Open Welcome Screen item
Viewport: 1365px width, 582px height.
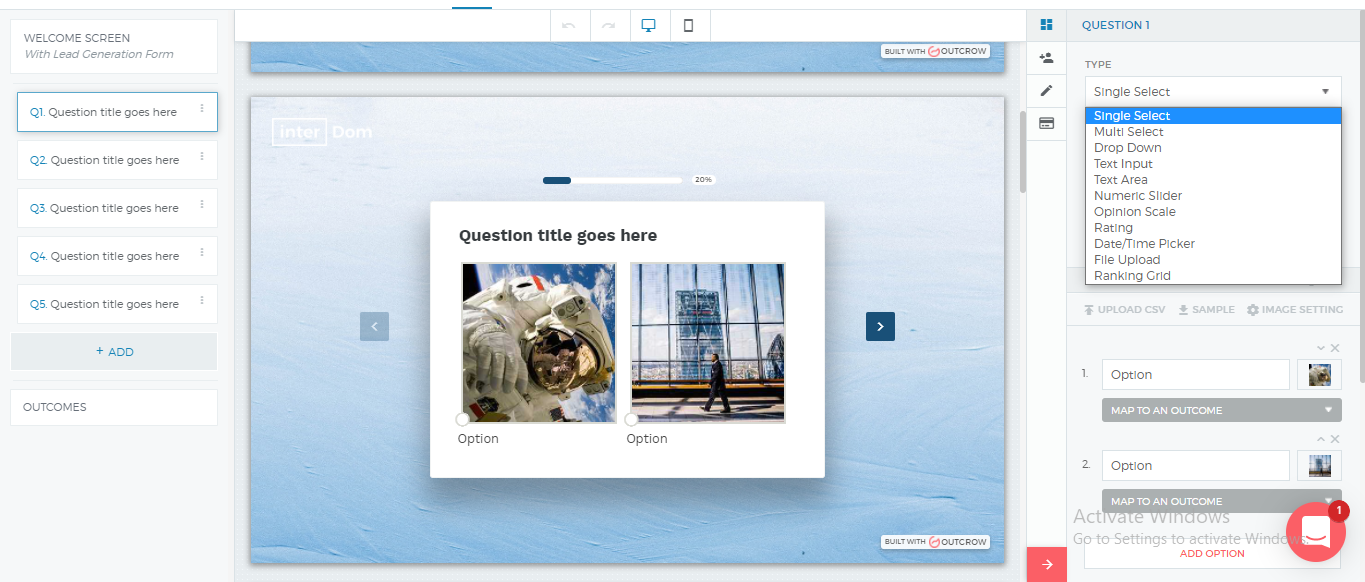(x=114, y=46)
